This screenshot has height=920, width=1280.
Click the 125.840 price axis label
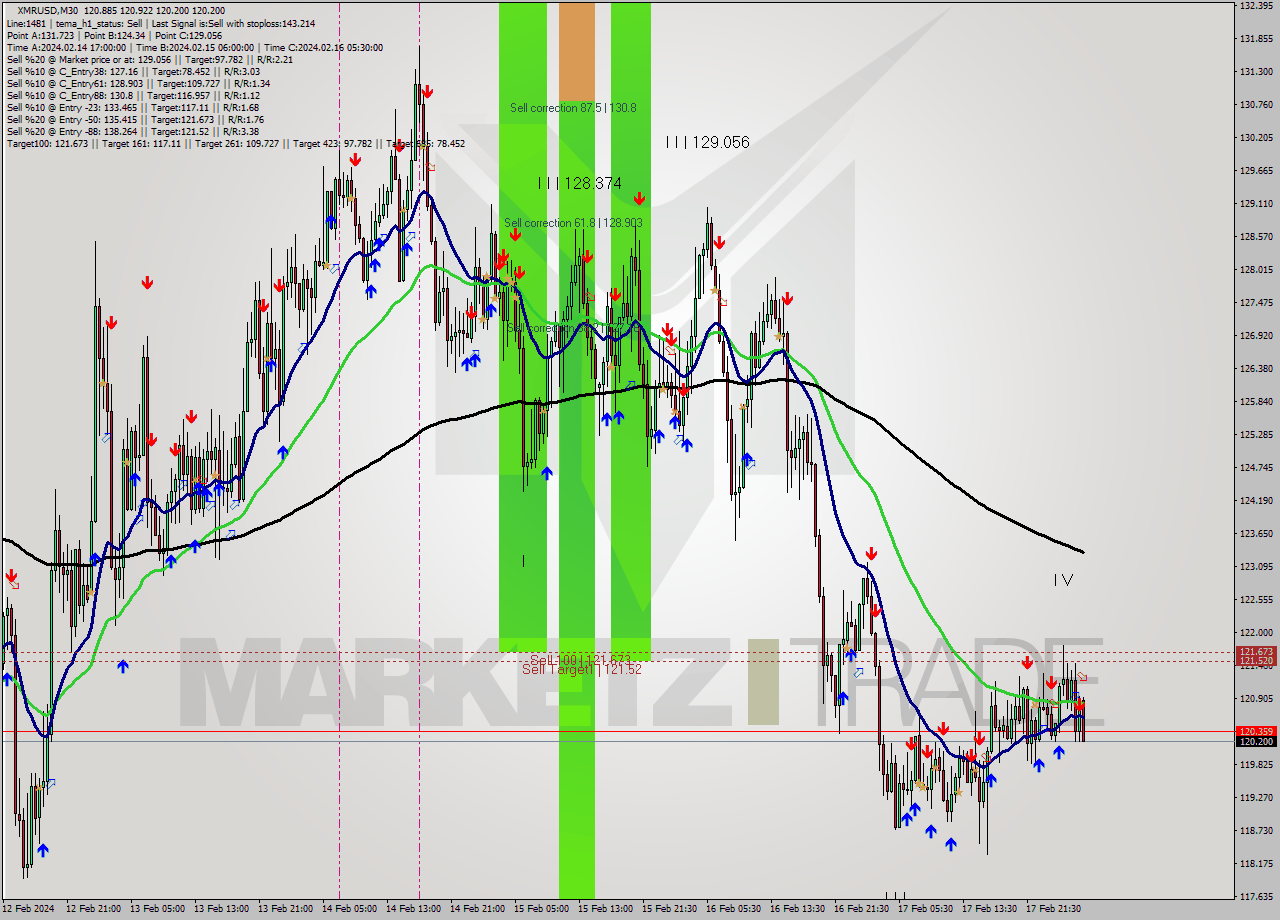pyautogui.click(x=1256, y=402)
